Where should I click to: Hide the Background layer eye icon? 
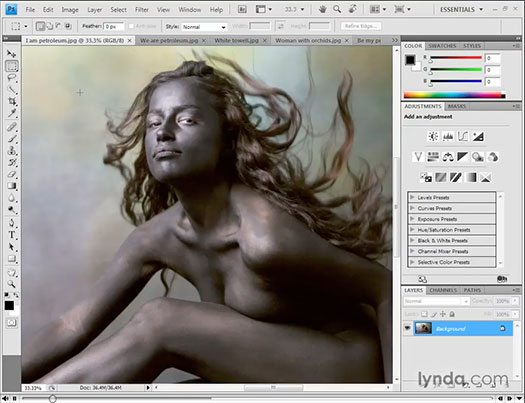tap(407, 328)
